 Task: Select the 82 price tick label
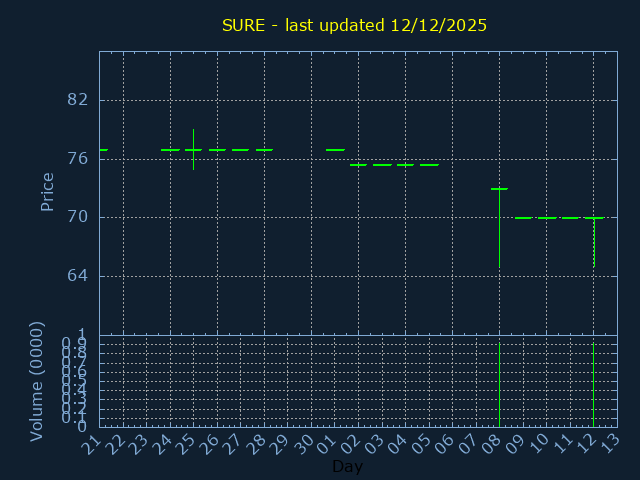pyautogui.click(x=77, y=100)
